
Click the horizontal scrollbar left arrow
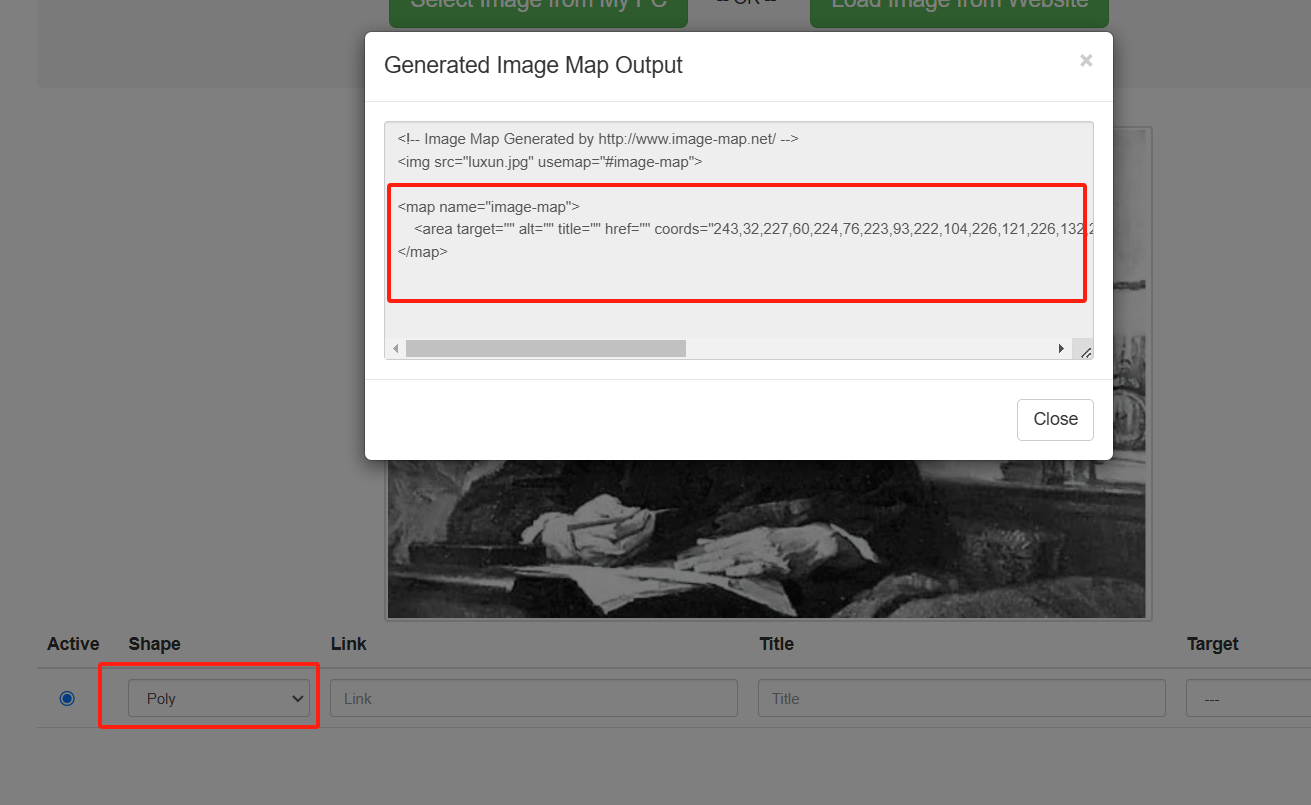(396, 348)
